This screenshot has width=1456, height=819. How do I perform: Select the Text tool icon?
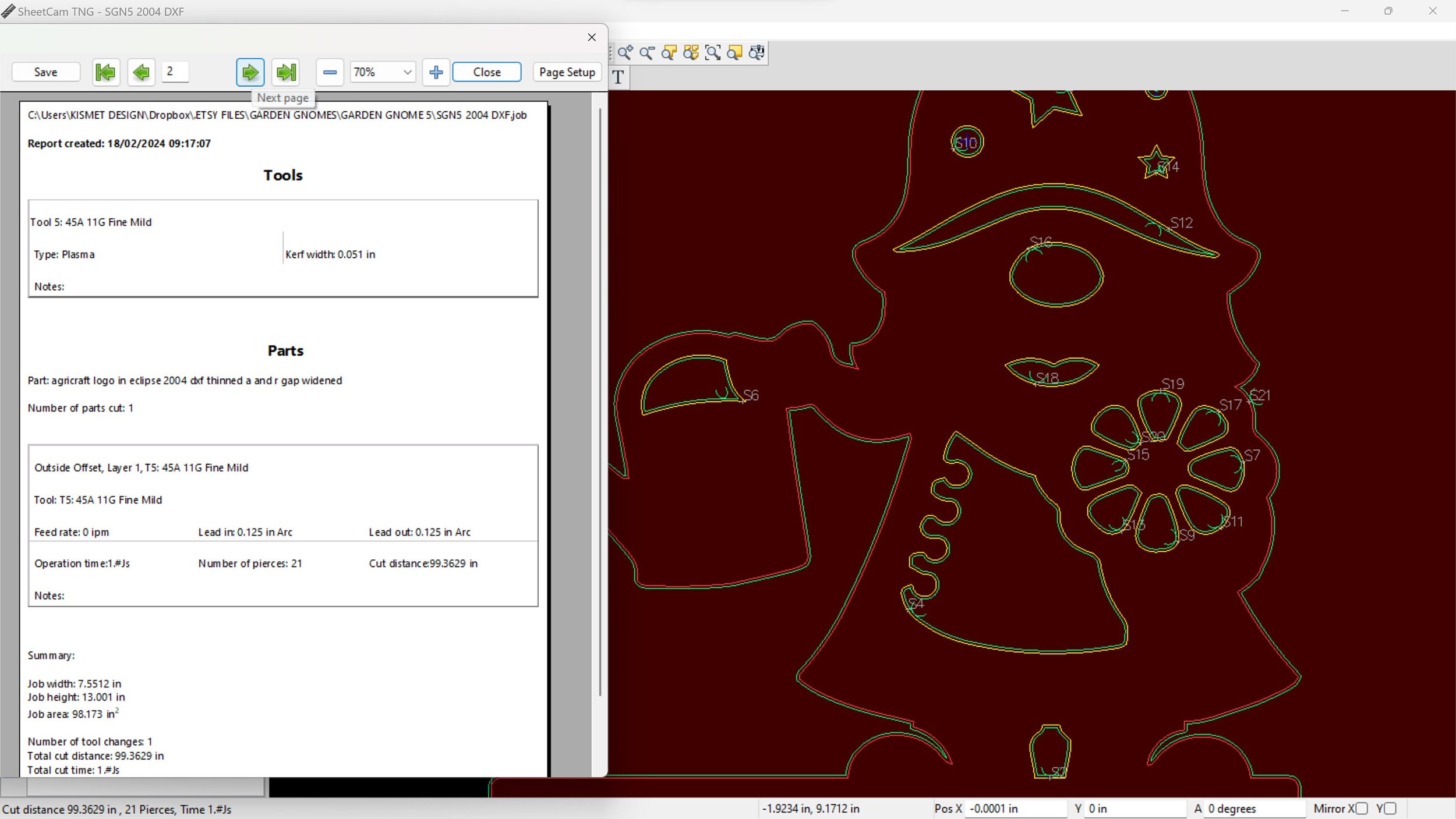(x=619, y=77)
